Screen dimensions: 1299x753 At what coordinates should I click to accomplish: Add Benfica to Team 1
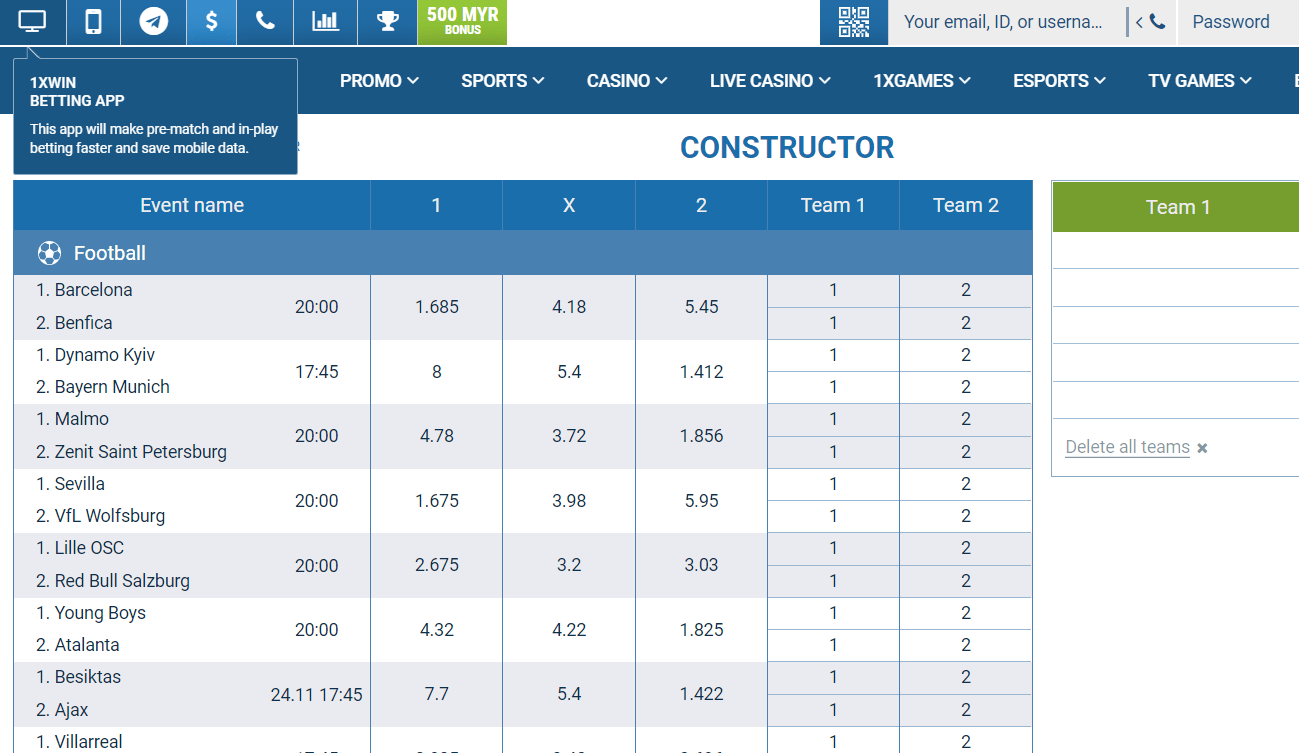[x=833, y=323]
